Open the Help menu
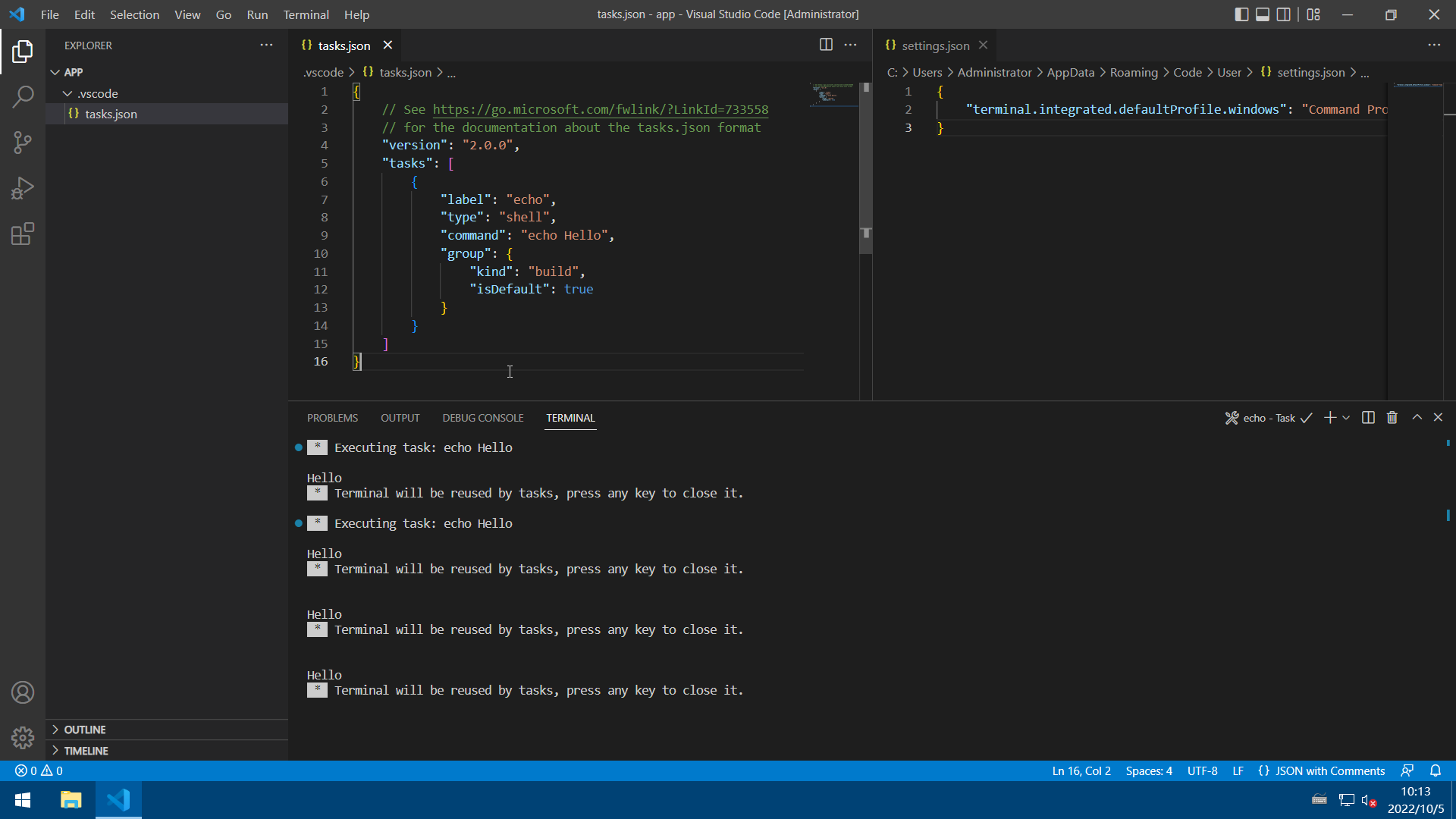Screen dimensions: 1456x819 coord(356,14)
